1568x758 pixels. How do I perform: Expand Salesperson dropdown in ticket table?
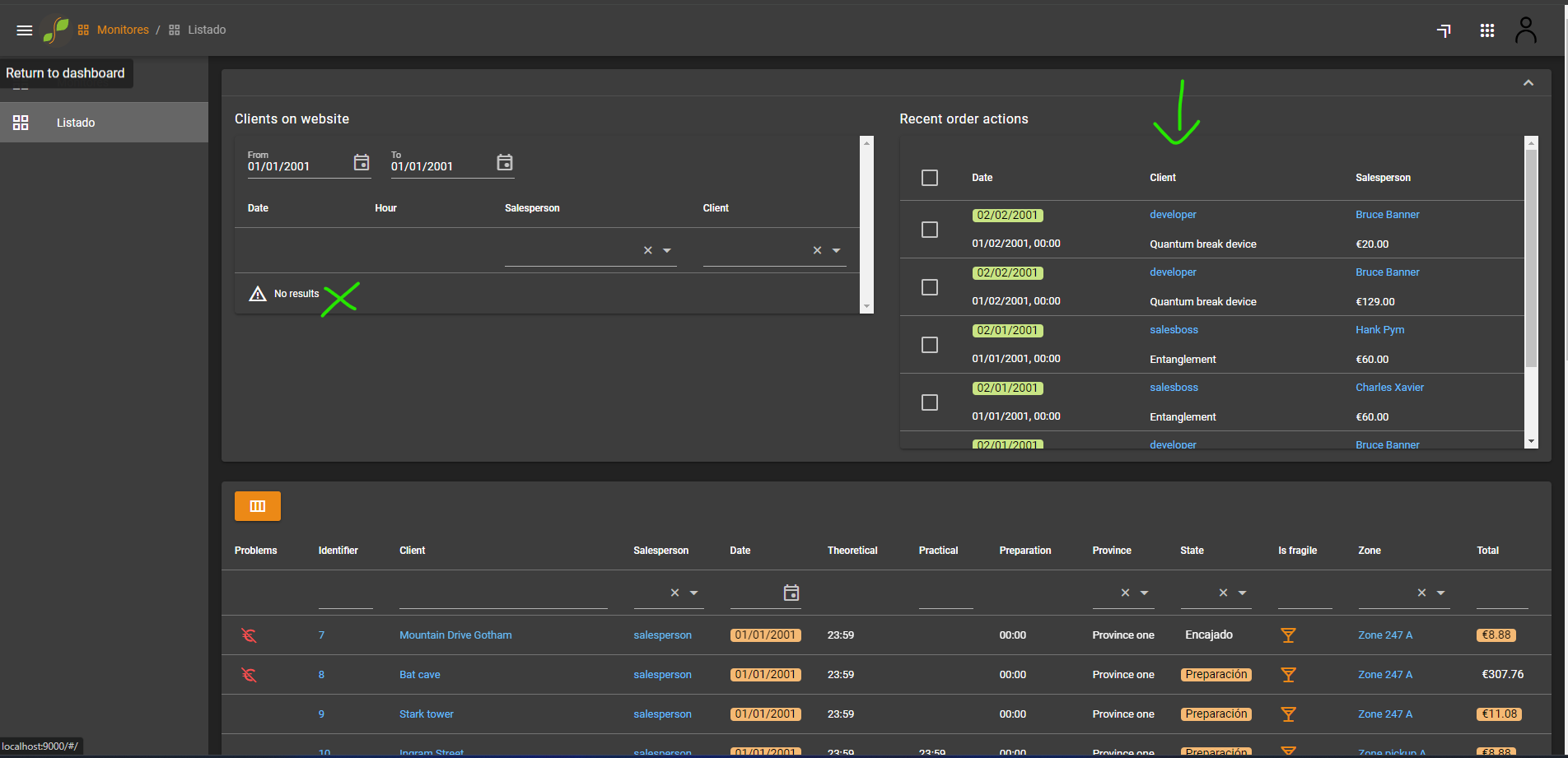[694, 593]
